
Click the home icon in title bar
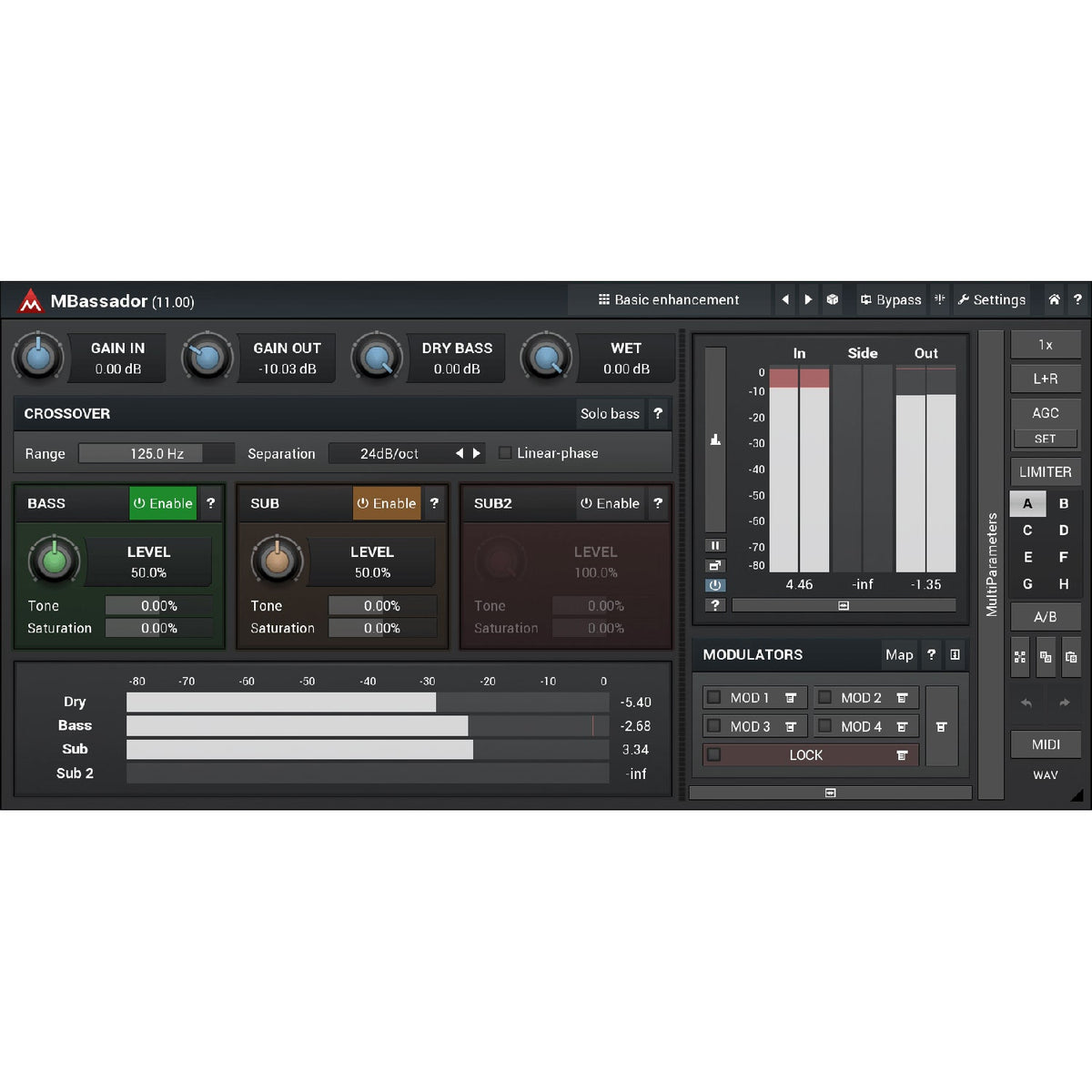click(x=1054, y=299)
